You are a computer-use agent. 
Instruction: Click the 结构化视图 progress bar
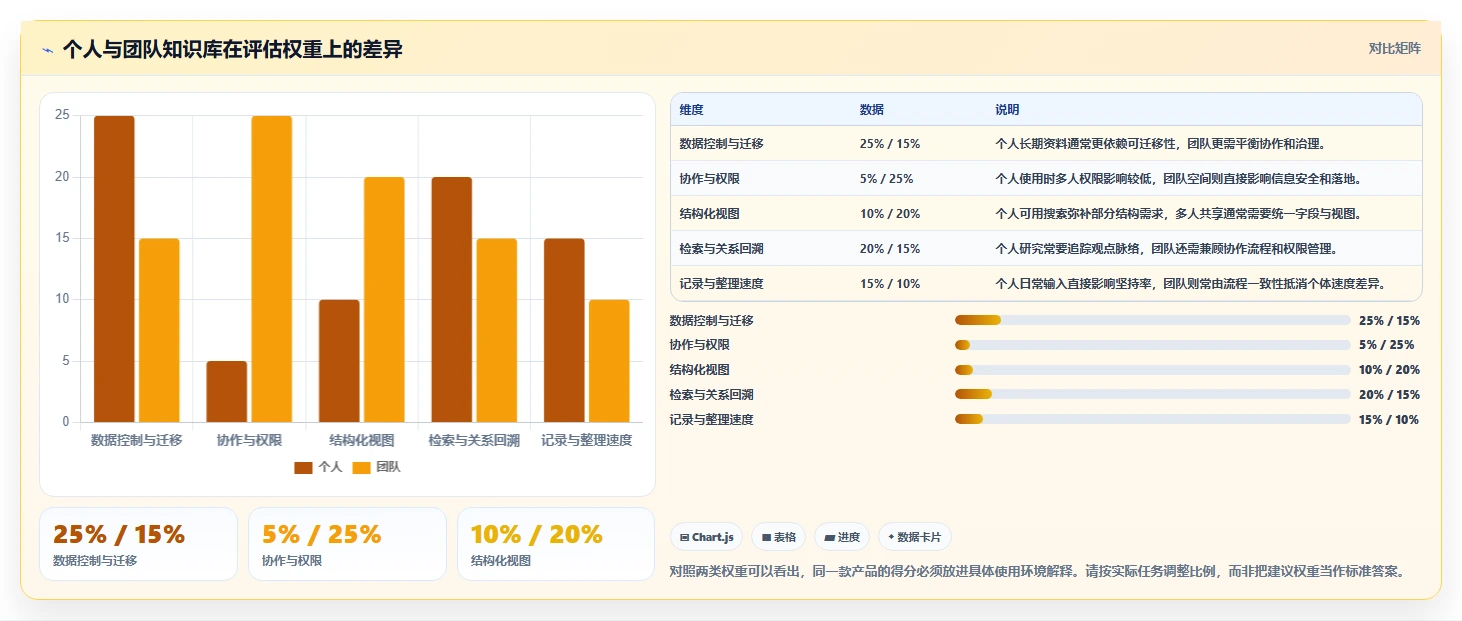[1152, 370]
